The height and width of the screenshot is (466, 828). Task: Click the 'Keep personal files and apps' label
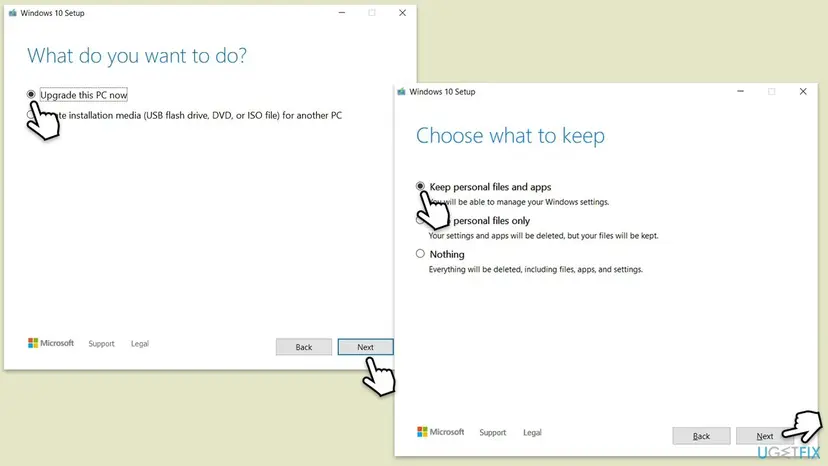(x=490, y=187)
